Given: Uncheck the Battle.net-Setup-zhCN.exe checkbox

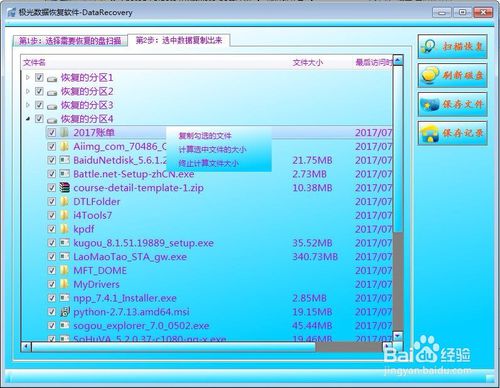Looking at the screenshot, I should click(52, 174).
